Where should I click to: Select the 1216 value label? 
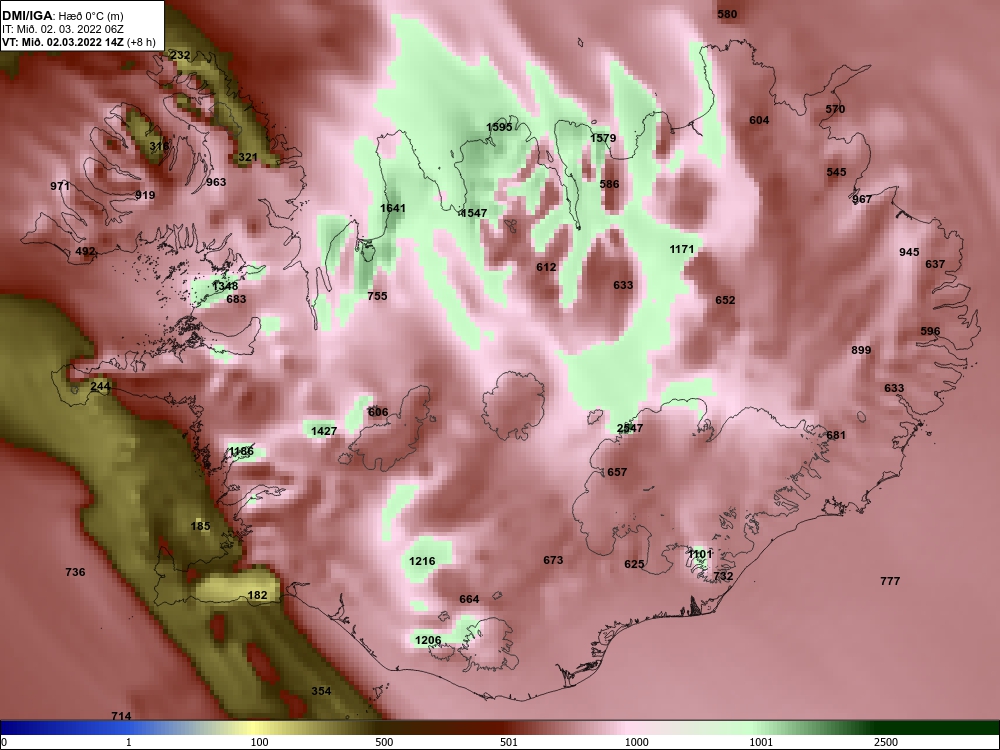[422, 562]
